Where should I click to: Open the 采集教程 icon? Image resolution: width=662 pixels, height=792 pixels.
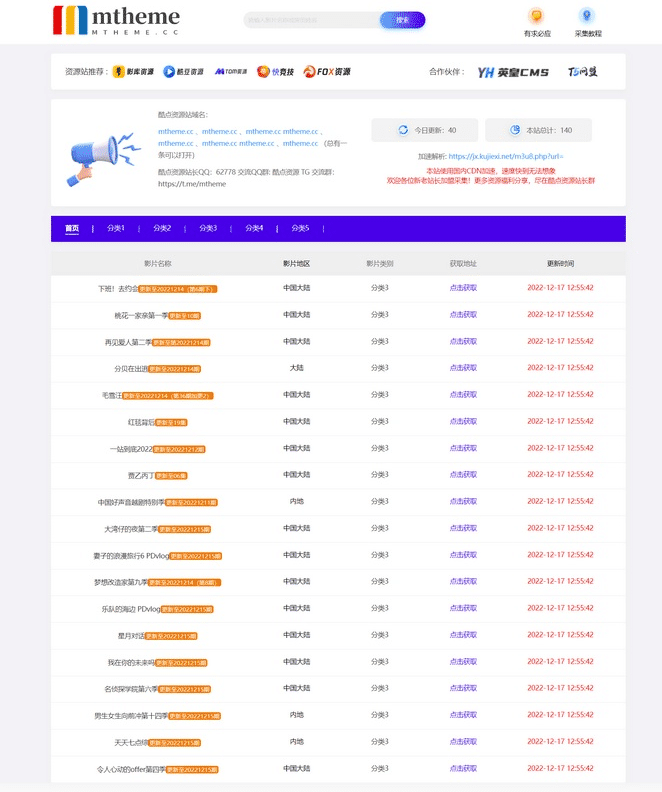coord(587,17)
